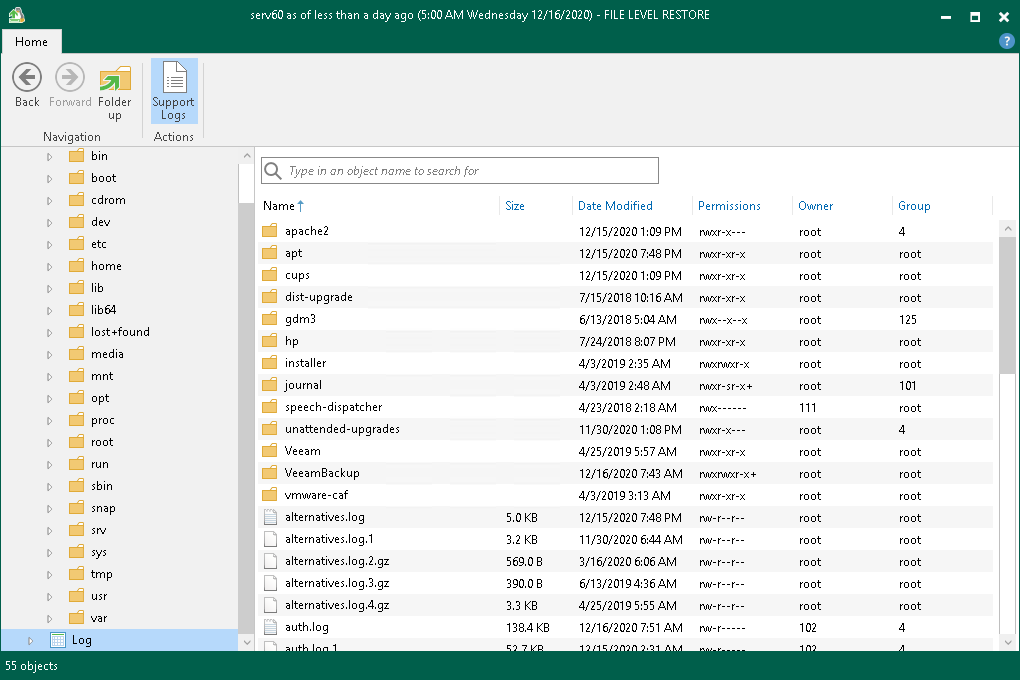Select the VeeamBackup folder icon
The width and height of the screenshot is (1020, 680).
pyautogui.click(x=269, y=473)
